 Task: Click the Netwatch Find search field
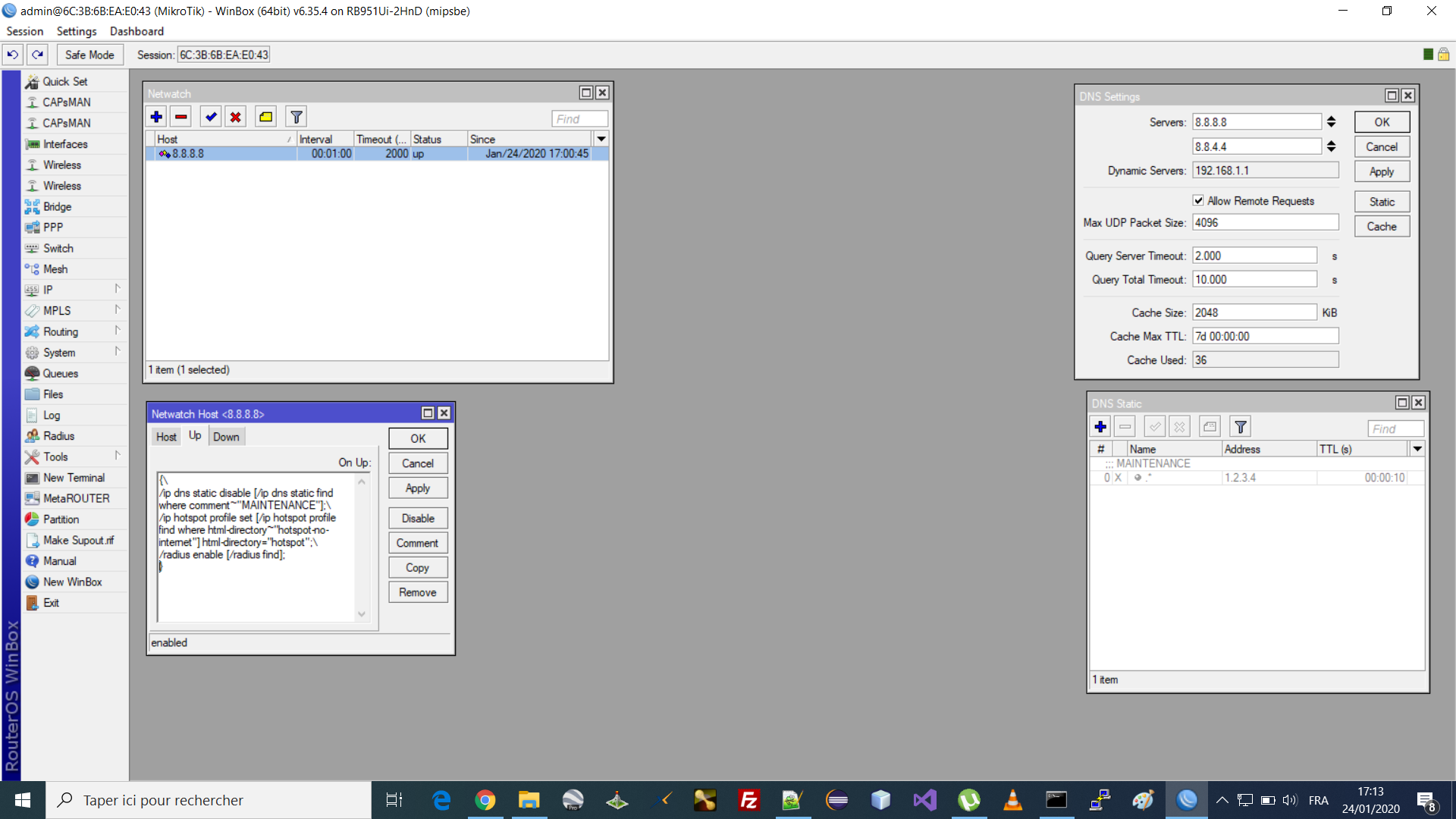click(x=580, y=119)
